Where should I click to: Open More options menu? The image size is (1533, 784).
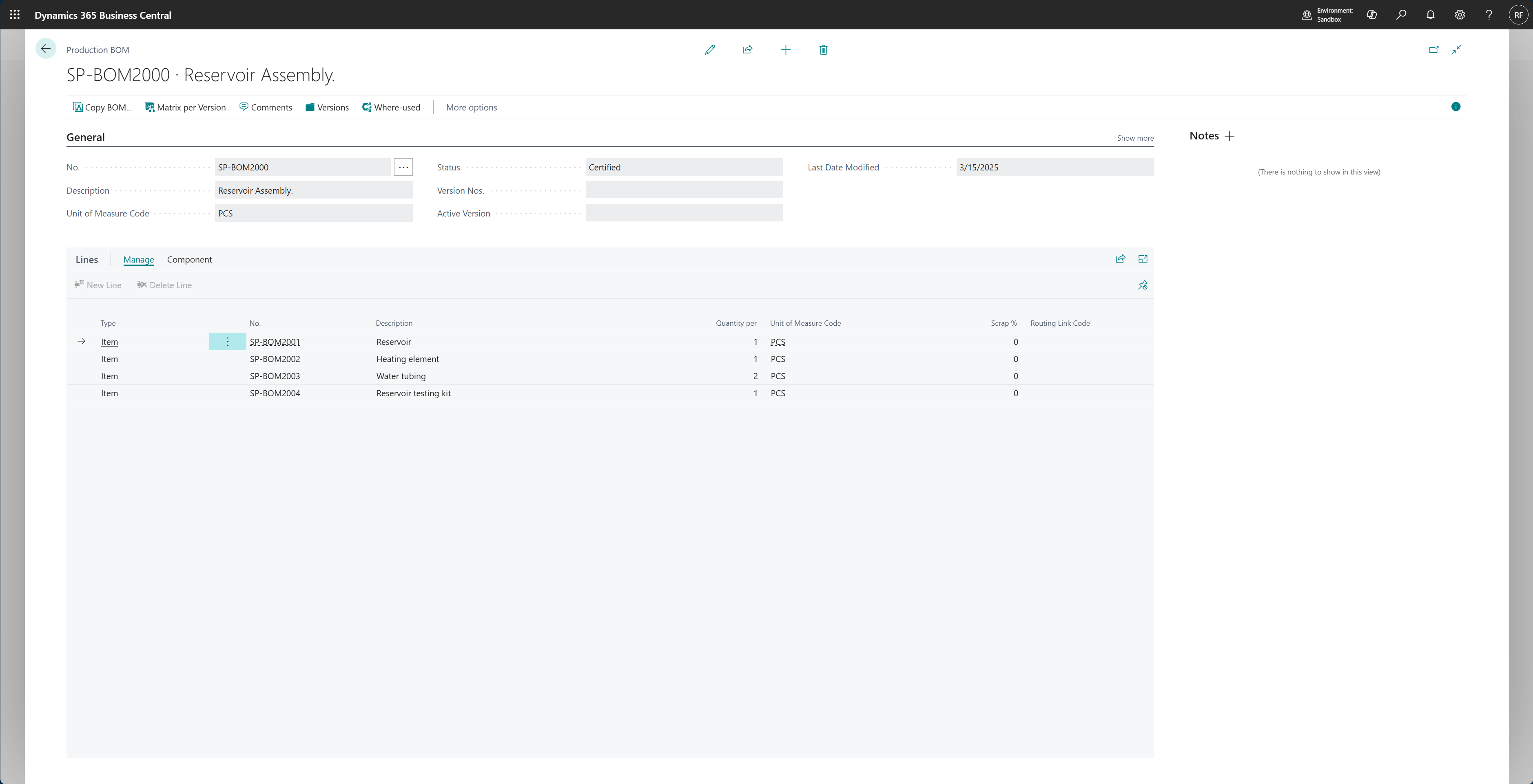pyautogui.click(x=471, y=108)
